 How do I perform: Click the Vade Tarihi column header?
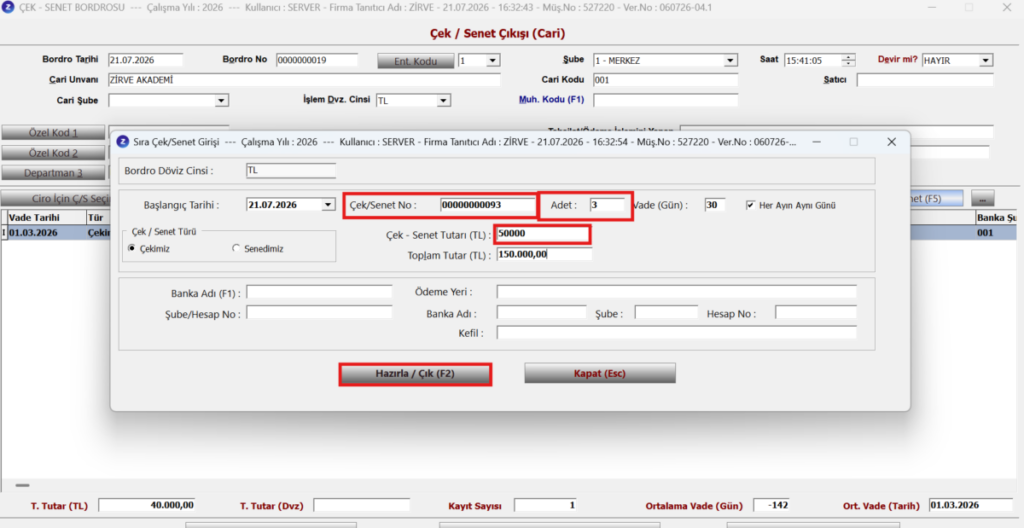[x=46, y=218]
